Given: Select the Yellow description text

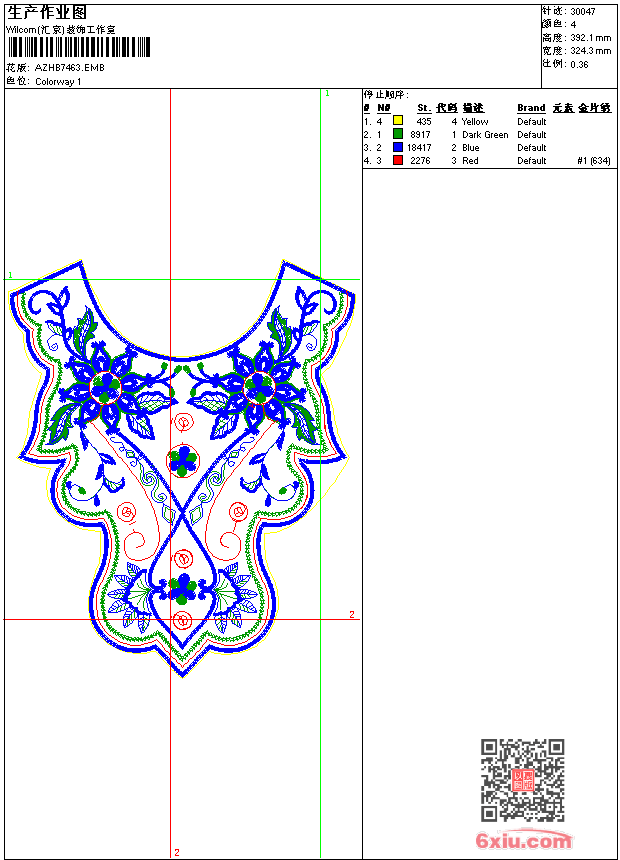Looking at the screenshot, I should click(x=475, y=122).
